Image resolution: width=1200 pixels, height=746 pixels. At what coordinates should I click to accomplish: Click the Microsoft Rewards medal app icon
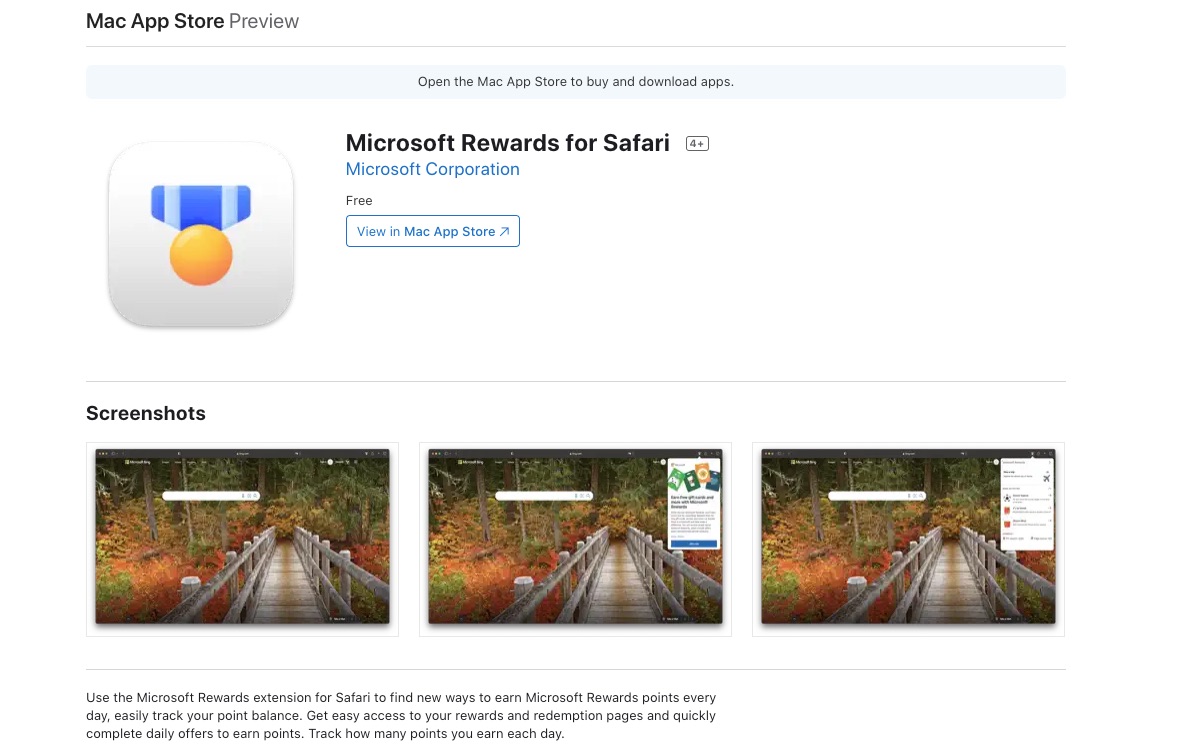tap(201, 234)
